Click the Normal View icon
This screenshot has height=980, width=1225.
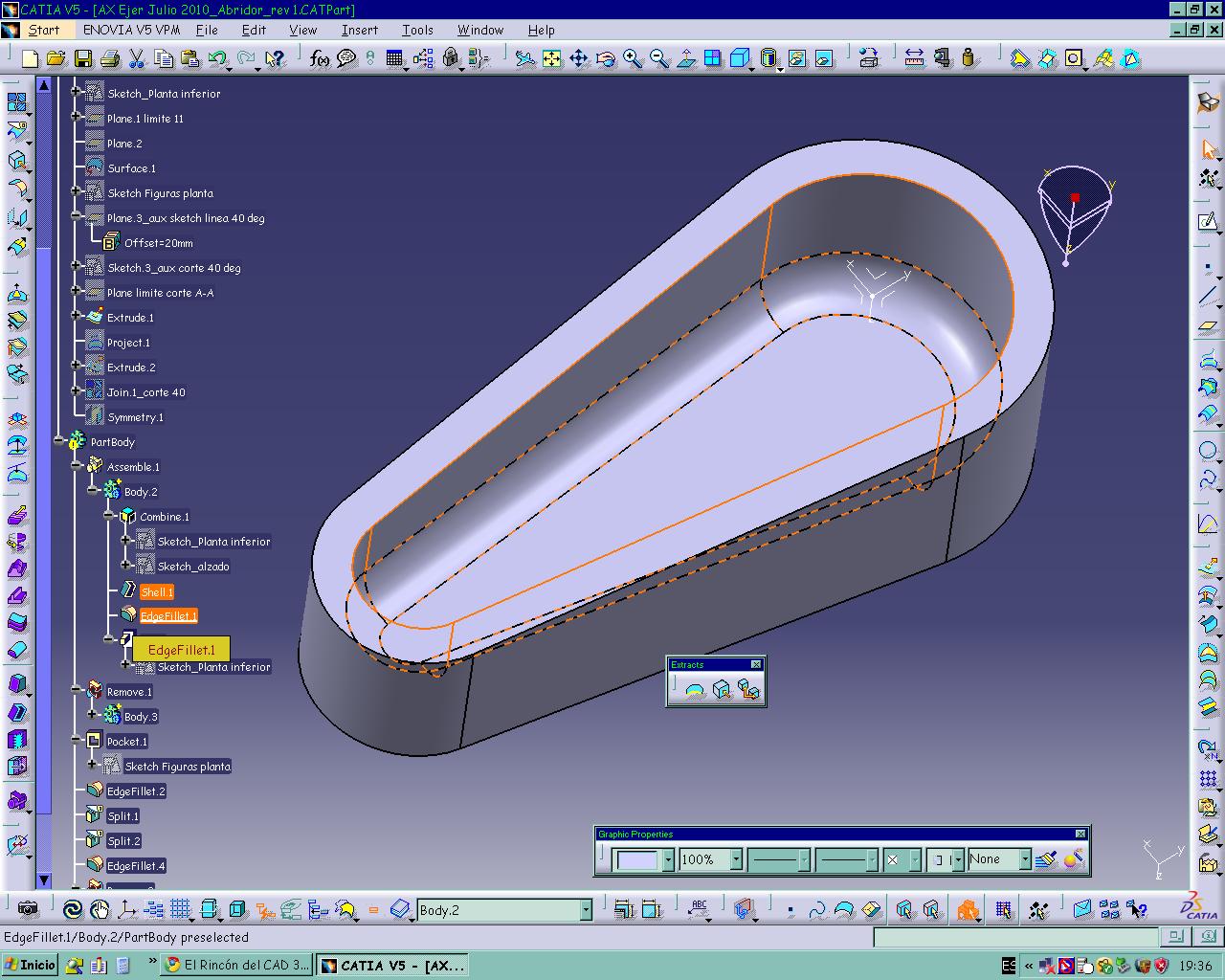click(686, 59)
